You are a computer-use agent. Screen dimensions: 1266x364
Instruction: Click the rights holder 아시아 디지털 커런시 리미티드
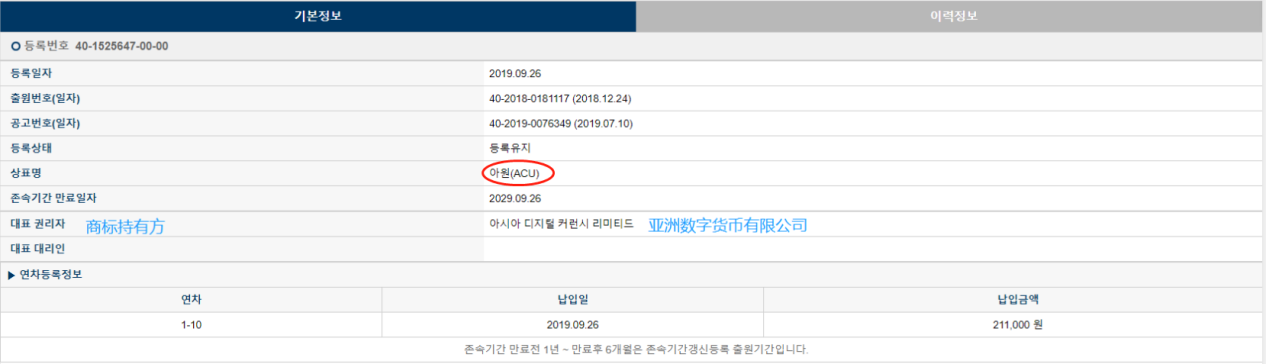561,224
